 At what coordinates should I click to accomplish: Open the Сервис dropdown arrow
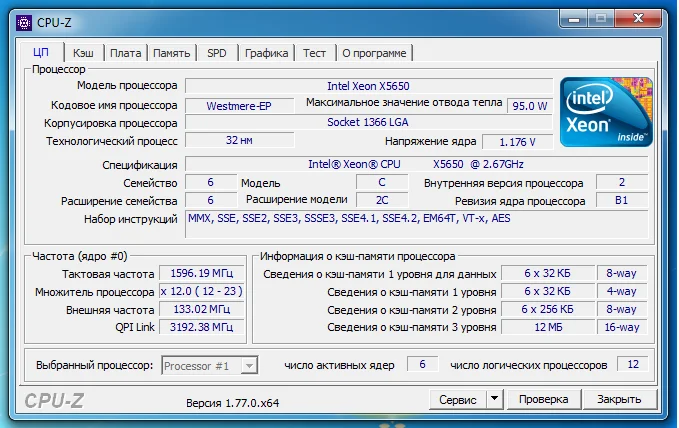click(495, 399)
